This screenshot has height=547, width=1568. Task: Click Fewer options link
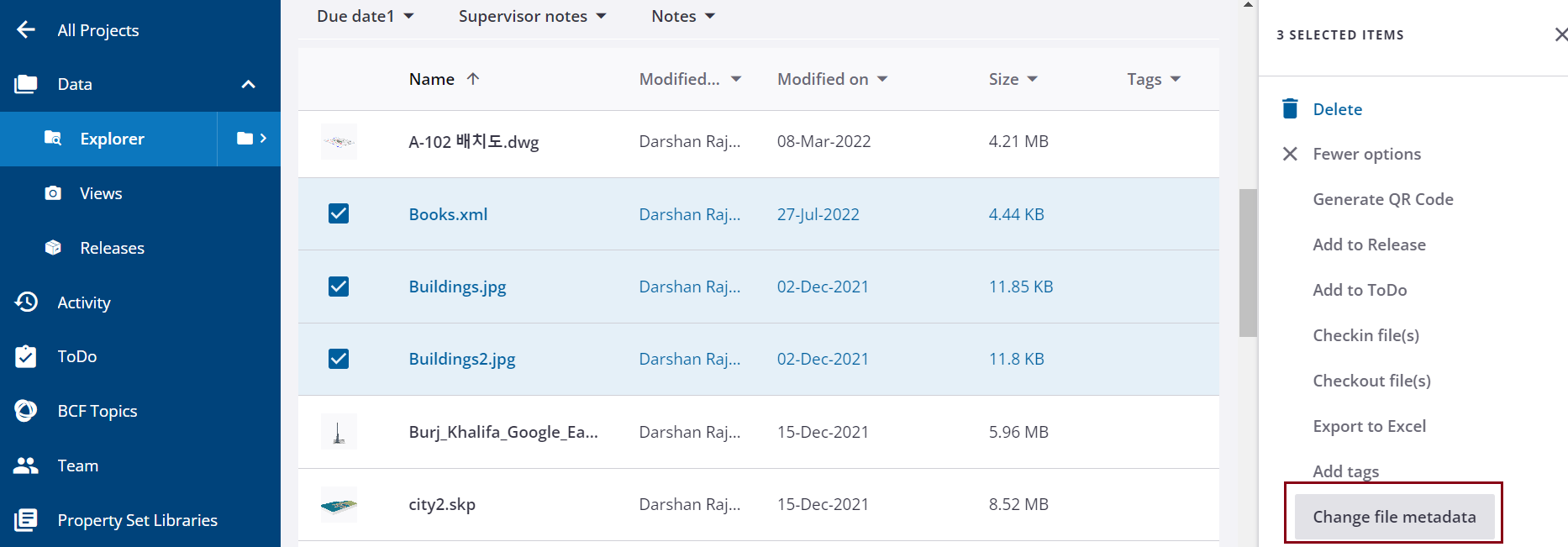(1366, 154)
